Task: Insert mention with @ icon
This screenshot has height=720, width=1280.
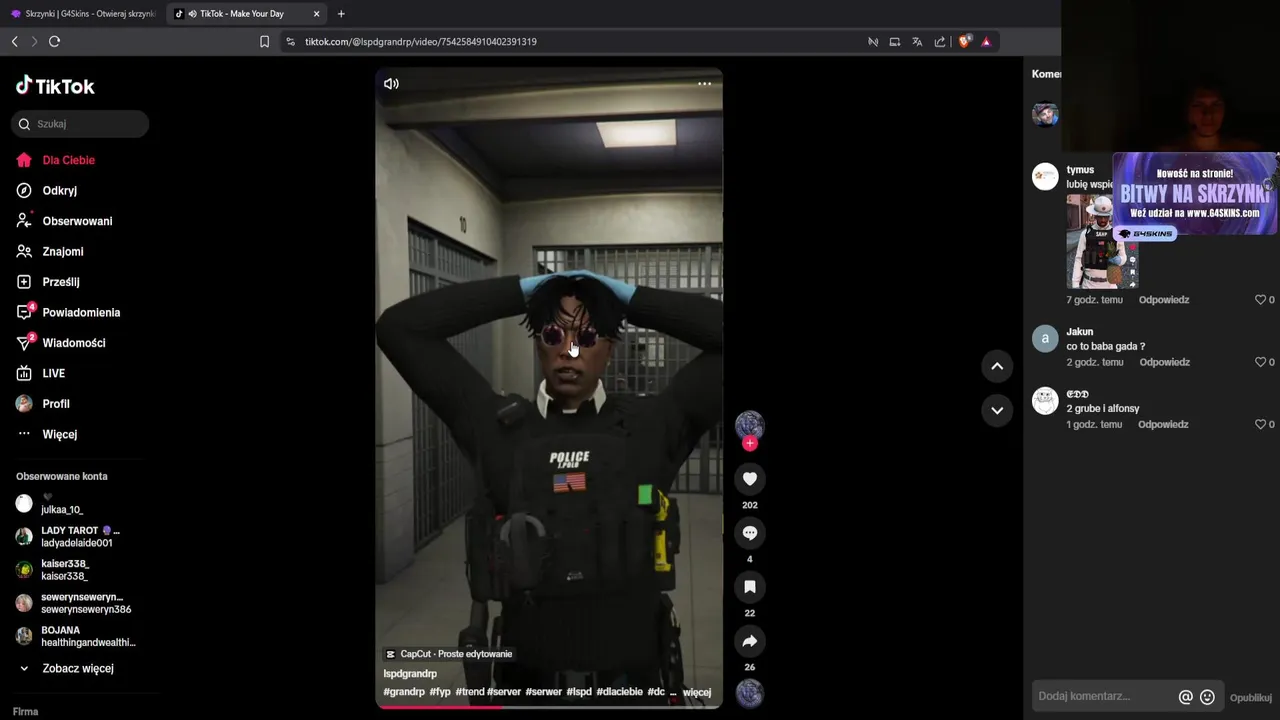Action: [1186, 697]
